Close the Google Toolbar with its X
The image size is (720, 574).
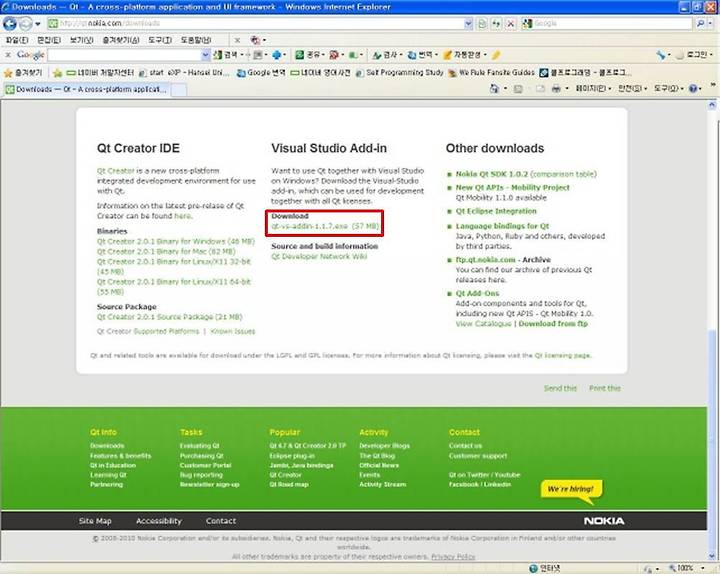[x=8, y=55]
